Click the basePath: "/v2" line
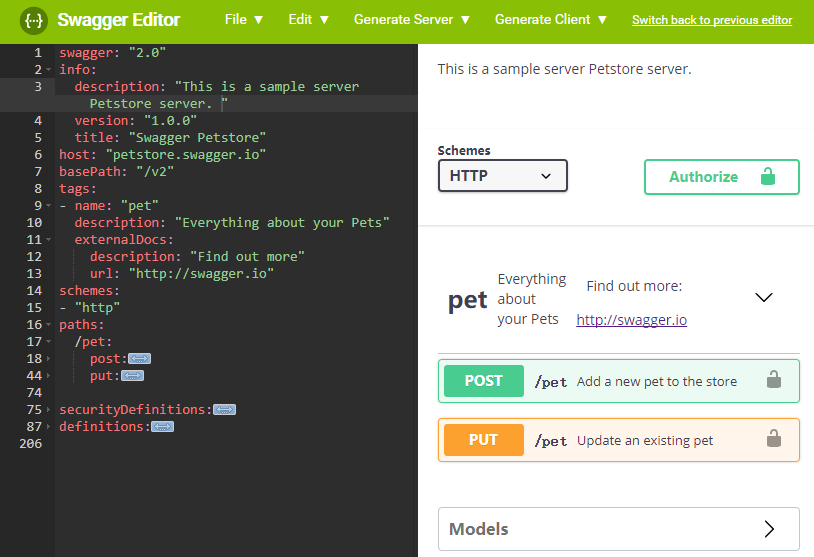This screenshot has width=814, height=557. (x=116, y=172)
